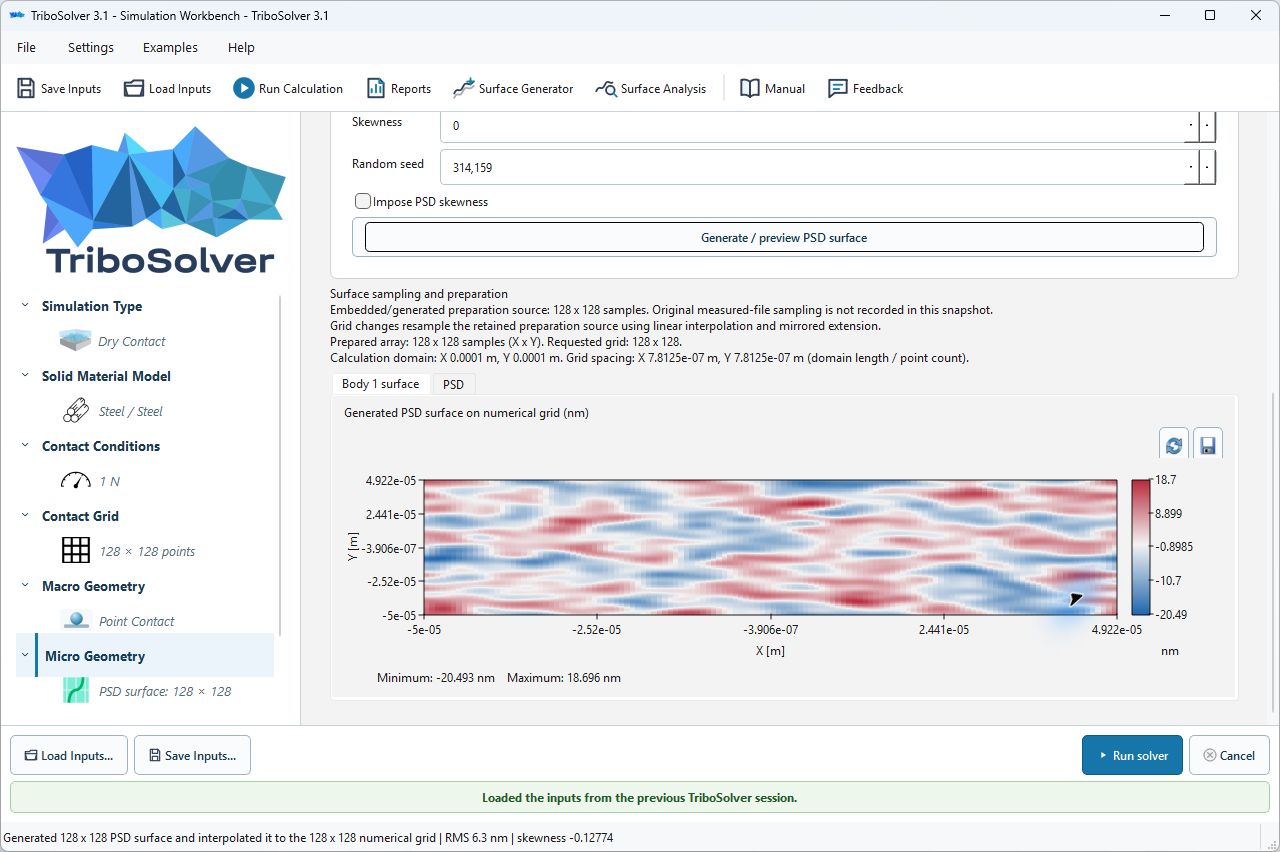The height and width of the screenshot is (852, 1280).
Task: Click the PSD surface 128 × 128 icon
Action: coord(76,691)
